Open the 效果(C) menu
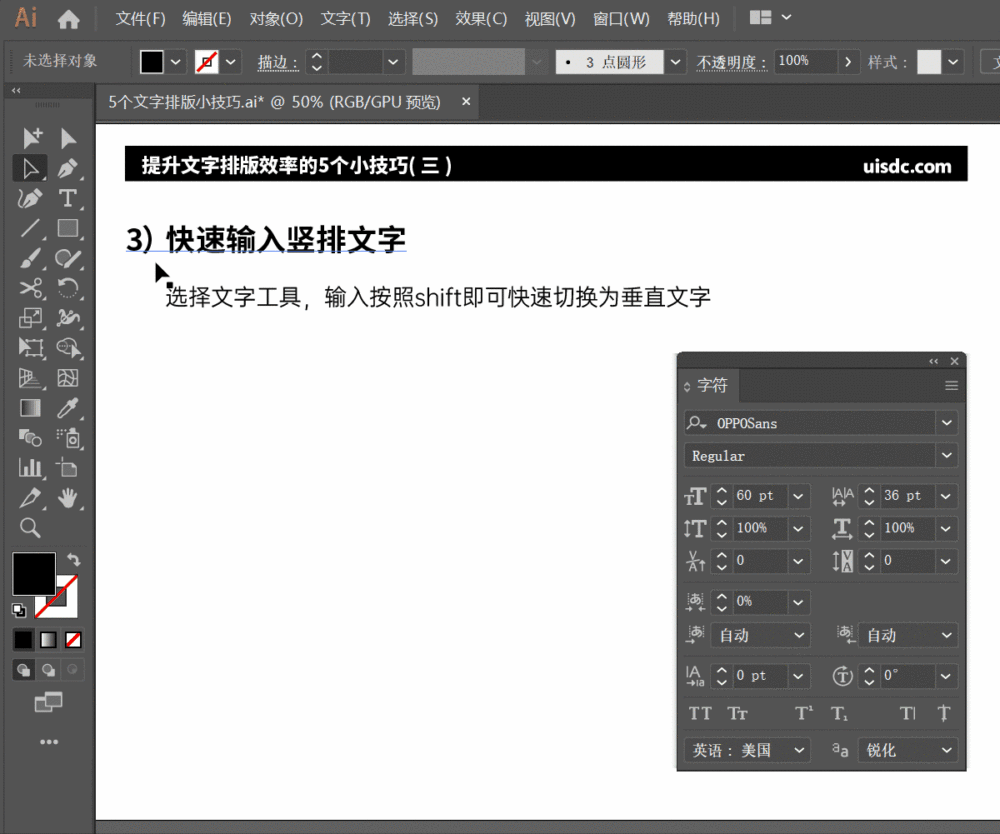This screenshot has height=834, width=1000. (481, 19)
